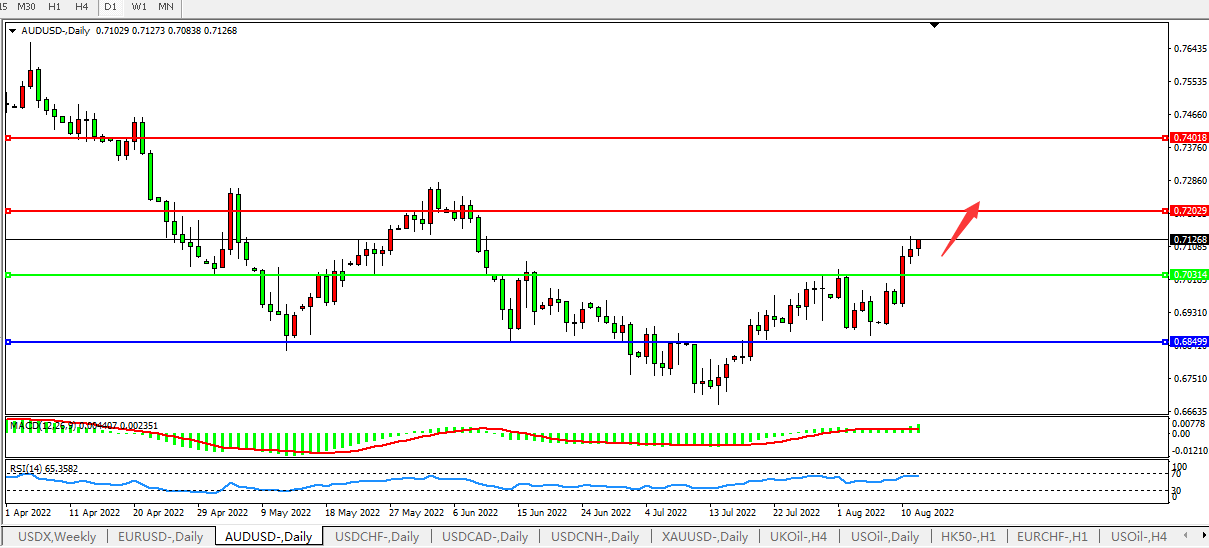The image size is (1209, 548).
Task: Enable the W1 weekly timeframe
Action: tap(139, 7)
